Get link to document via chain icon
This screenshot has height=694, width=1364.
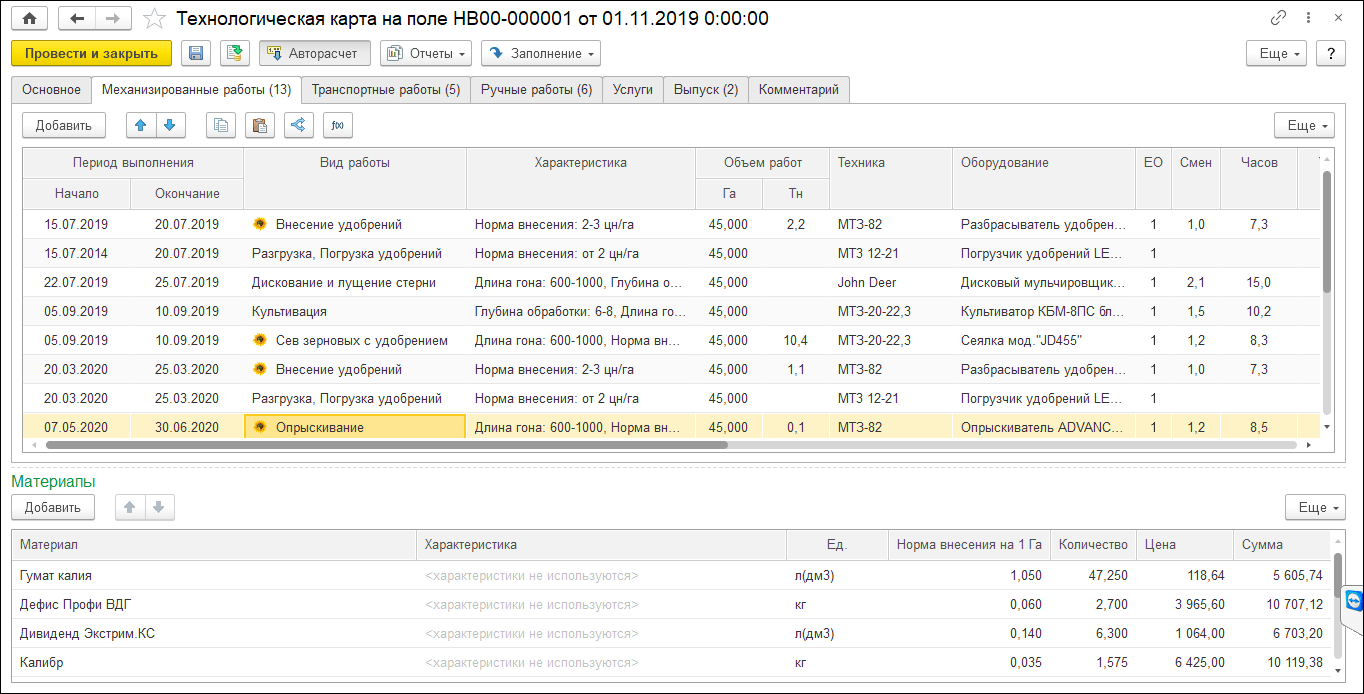(x=1278, y=18)
